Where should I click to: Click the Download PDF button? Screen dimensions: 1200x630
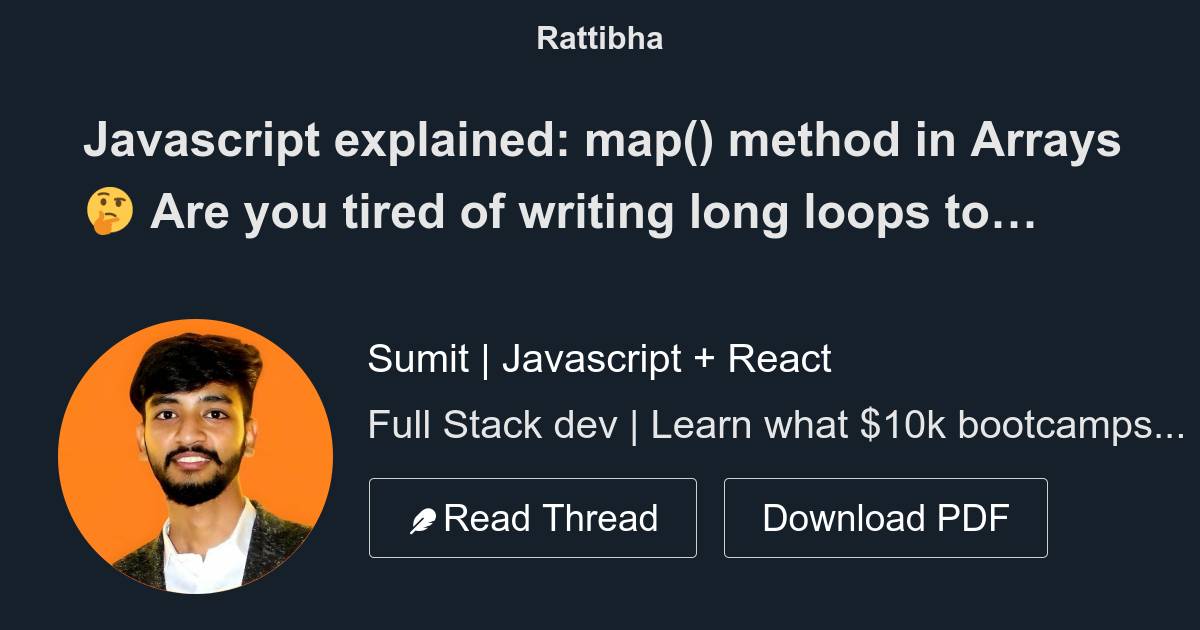click(x=885, y=517)
